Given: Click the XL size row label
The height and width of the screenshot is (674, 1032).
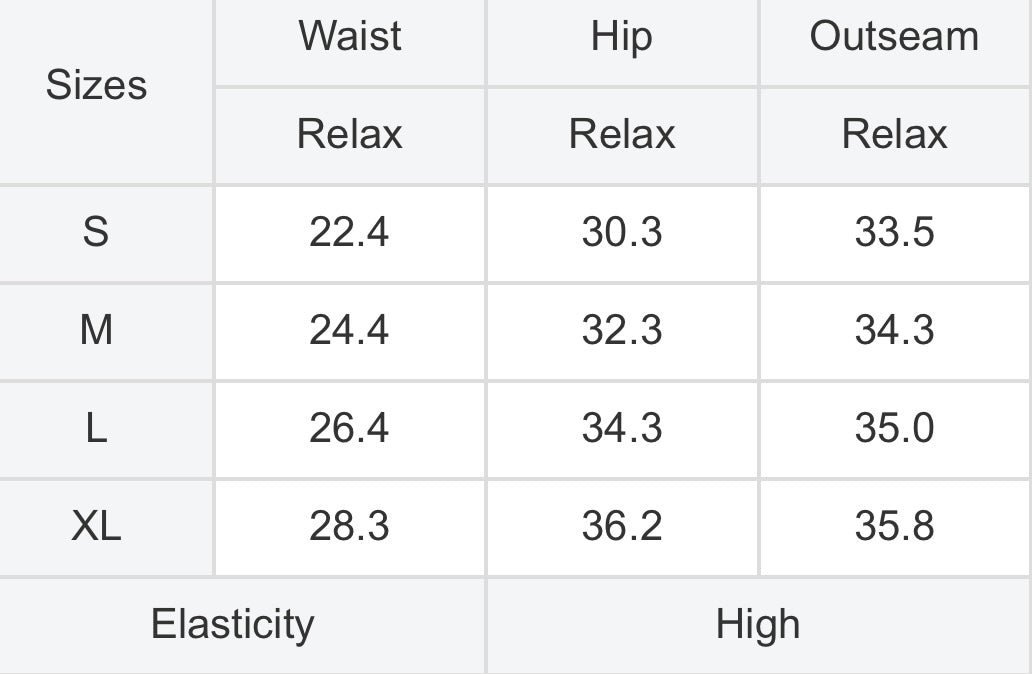Looking at the screenshot, I should tap(96, 526).
